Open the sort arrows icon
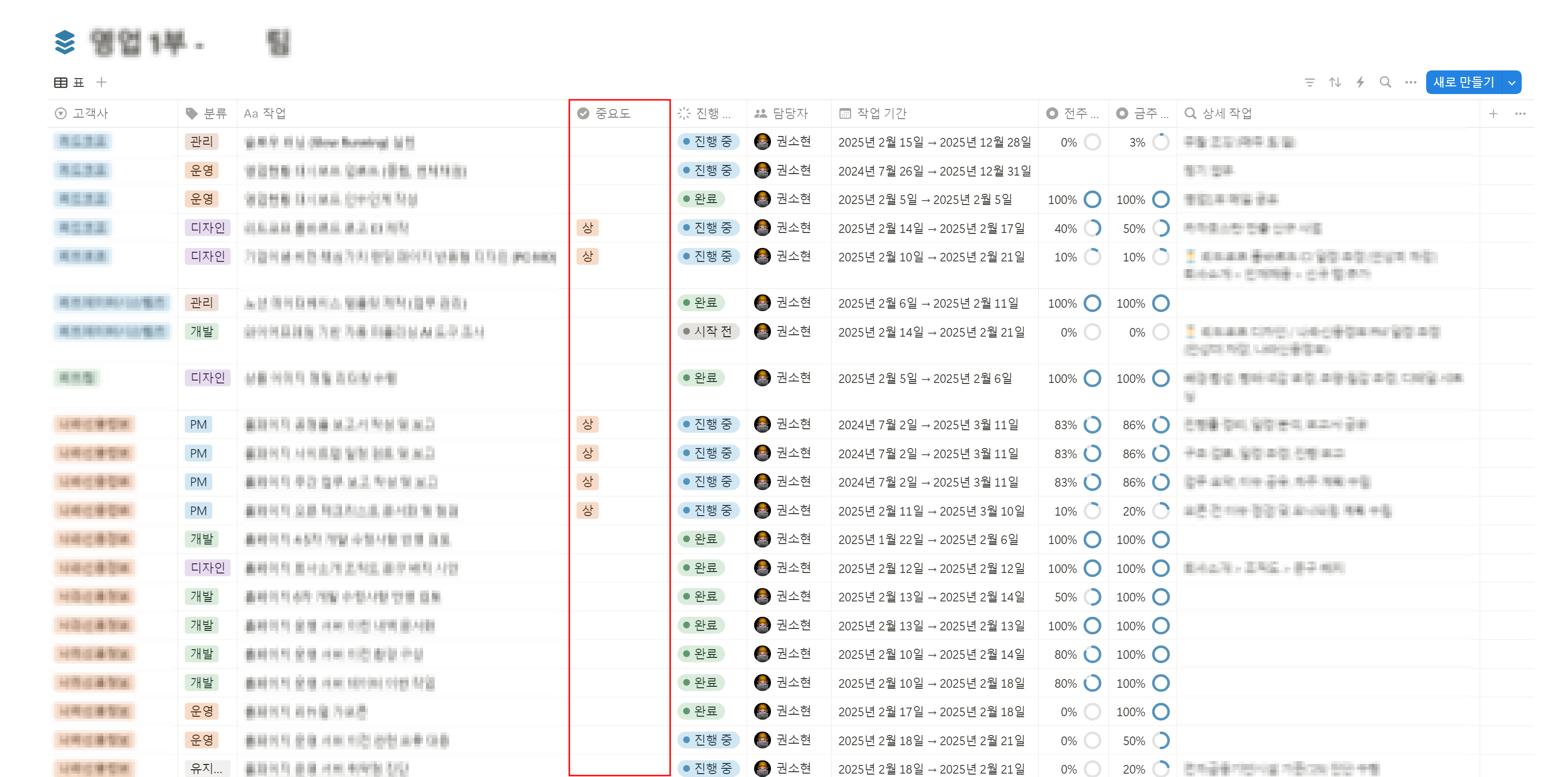 point(1335,82)
